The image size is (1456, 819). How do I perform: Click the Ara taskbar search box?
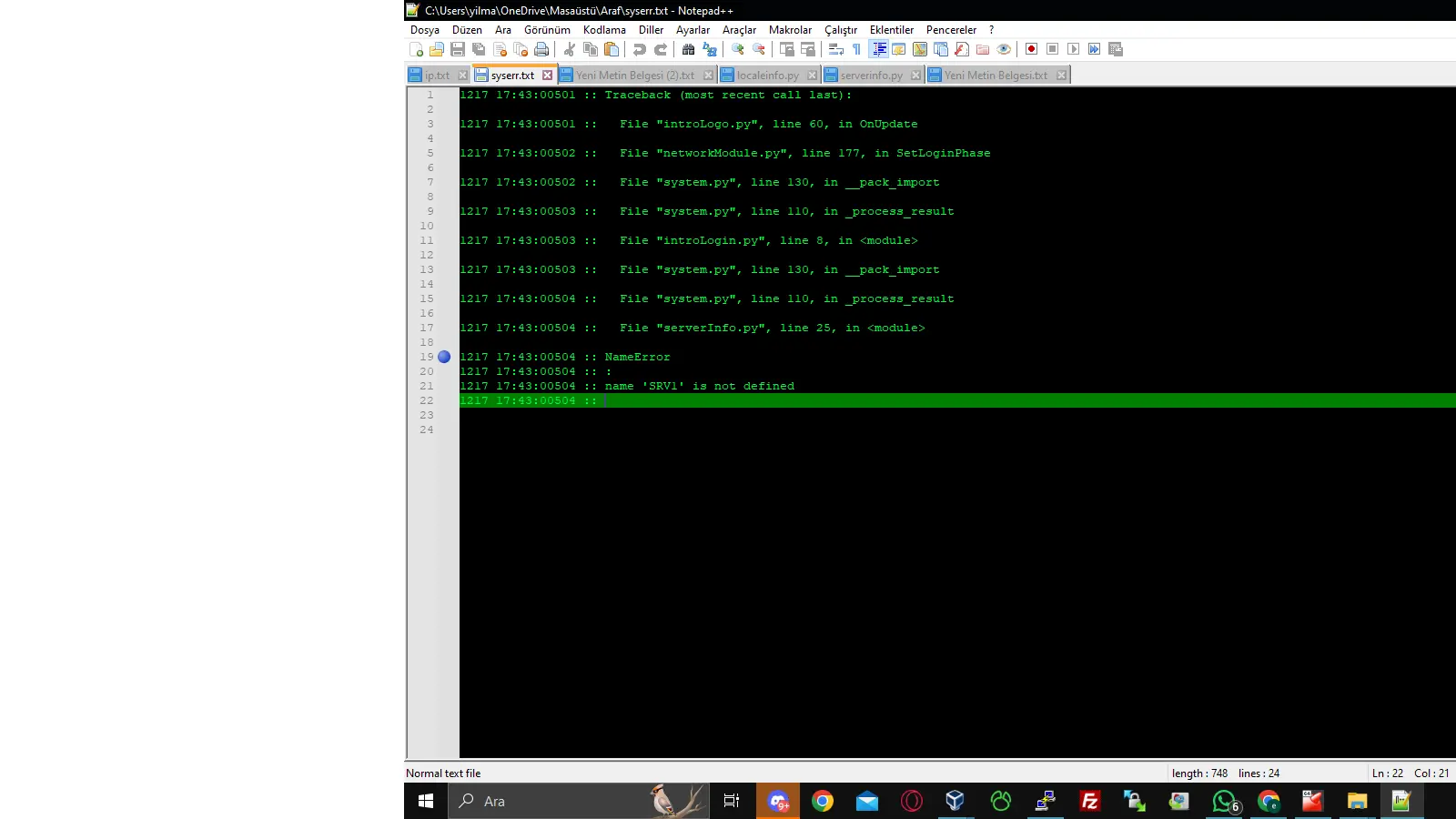pos(578,801)
